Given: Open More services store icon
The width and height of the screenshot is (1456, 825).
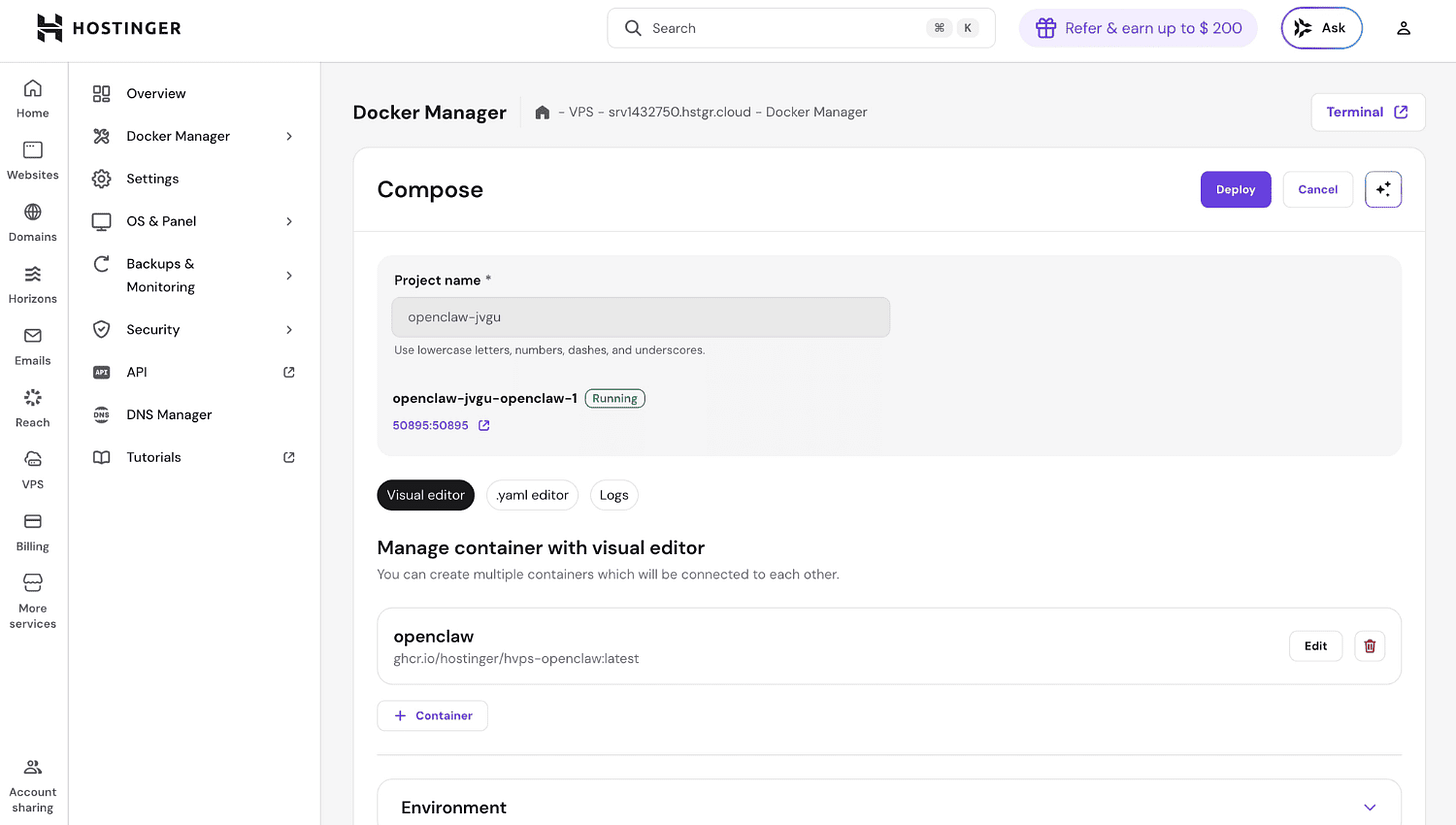Looking at the screenshot, I should point(33,582).
